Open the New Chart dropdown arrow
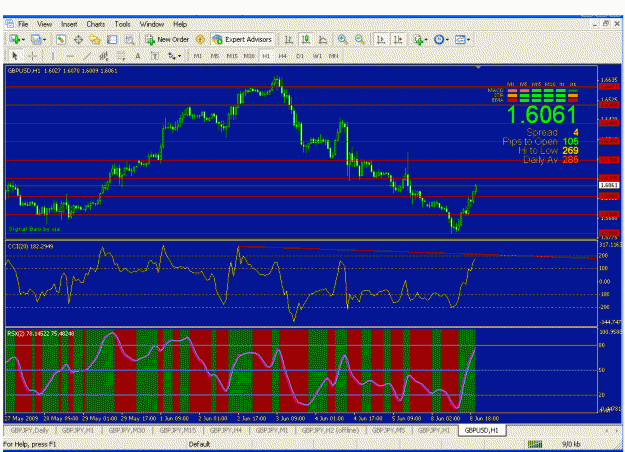The height and width of the screenshot is (452, 625). [23, 40]
